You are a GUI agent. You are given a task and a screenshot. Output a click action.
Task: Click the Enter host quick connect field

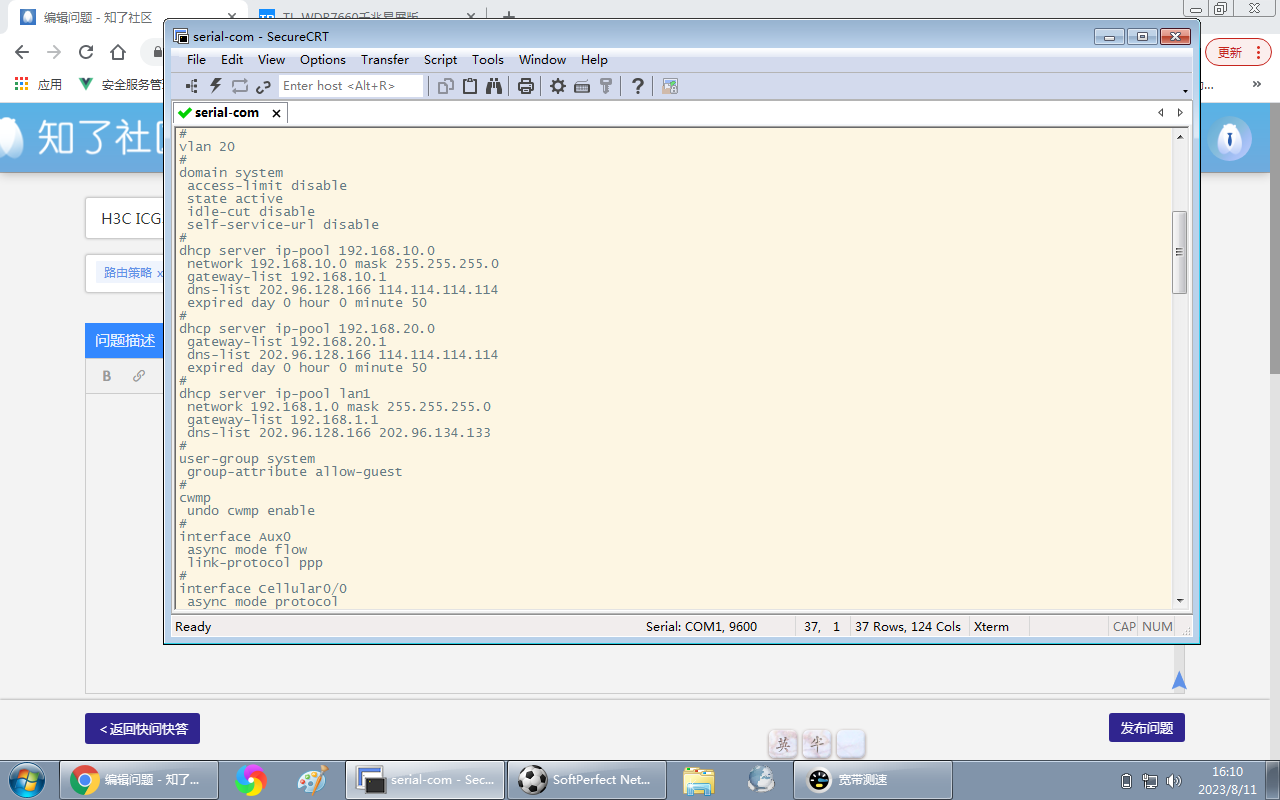[351, 86]
